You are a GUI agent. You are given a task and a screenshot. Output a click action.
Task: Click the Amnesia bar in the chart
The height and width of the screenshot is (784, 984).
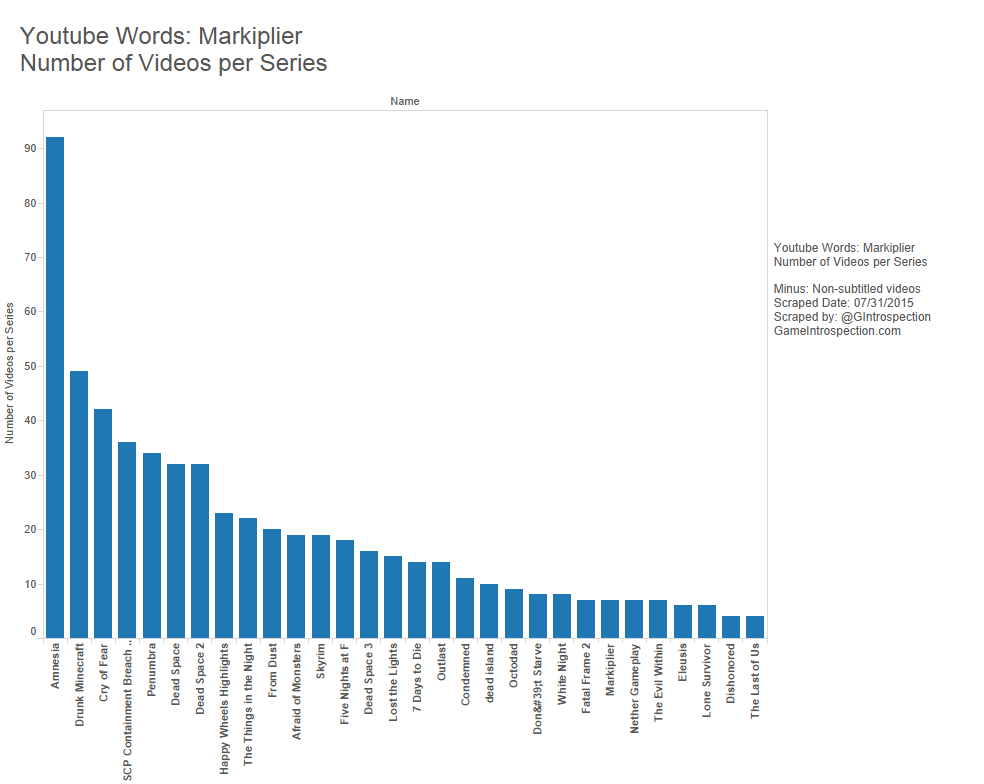[55, 387]
